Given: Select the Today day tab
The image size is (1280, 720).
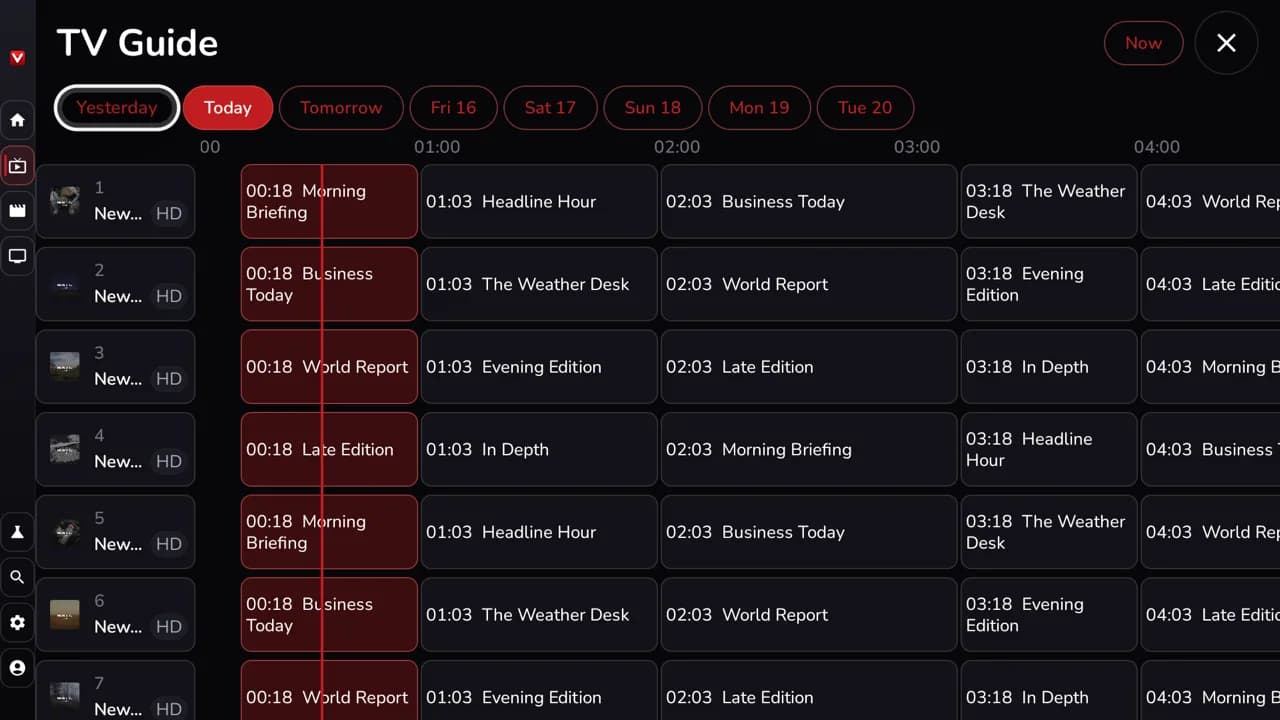Looking at the screenshot, I should pyautogui.click(x=228, y=108).
